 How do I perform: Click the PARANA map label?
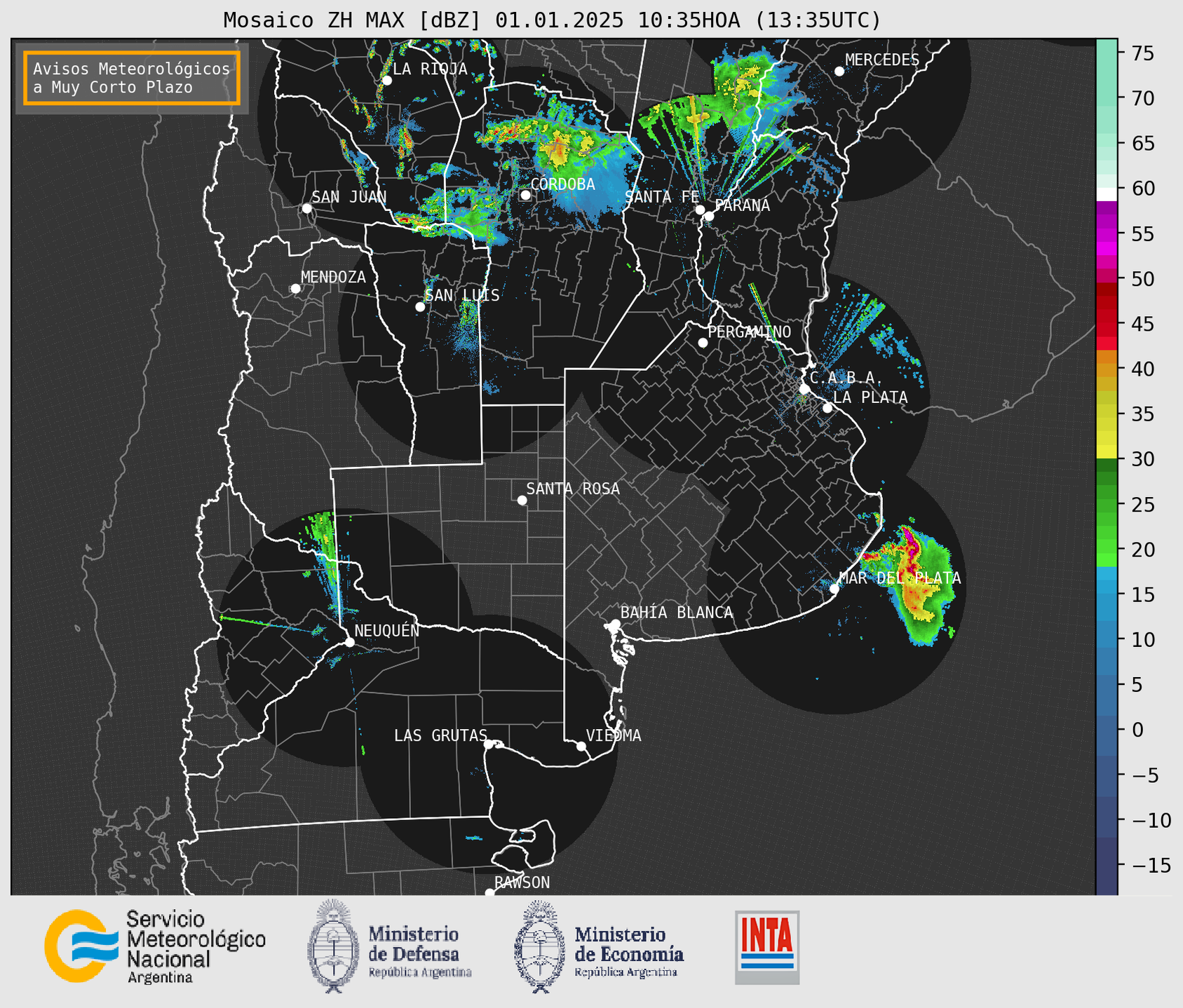(x=742, y=205)
